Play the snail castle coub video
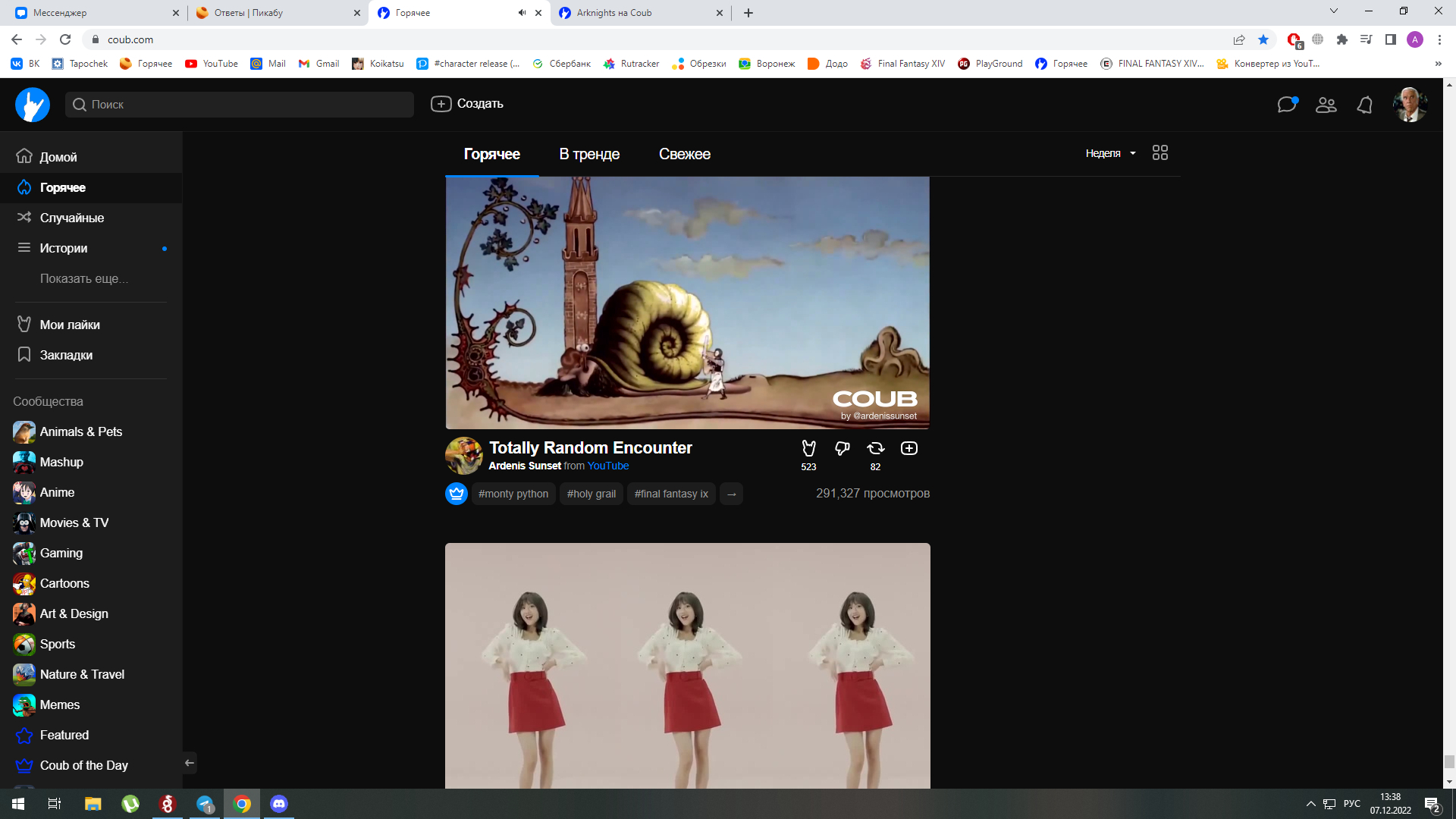The width and height of the screenshot is (1456, 819). [687, 303]
